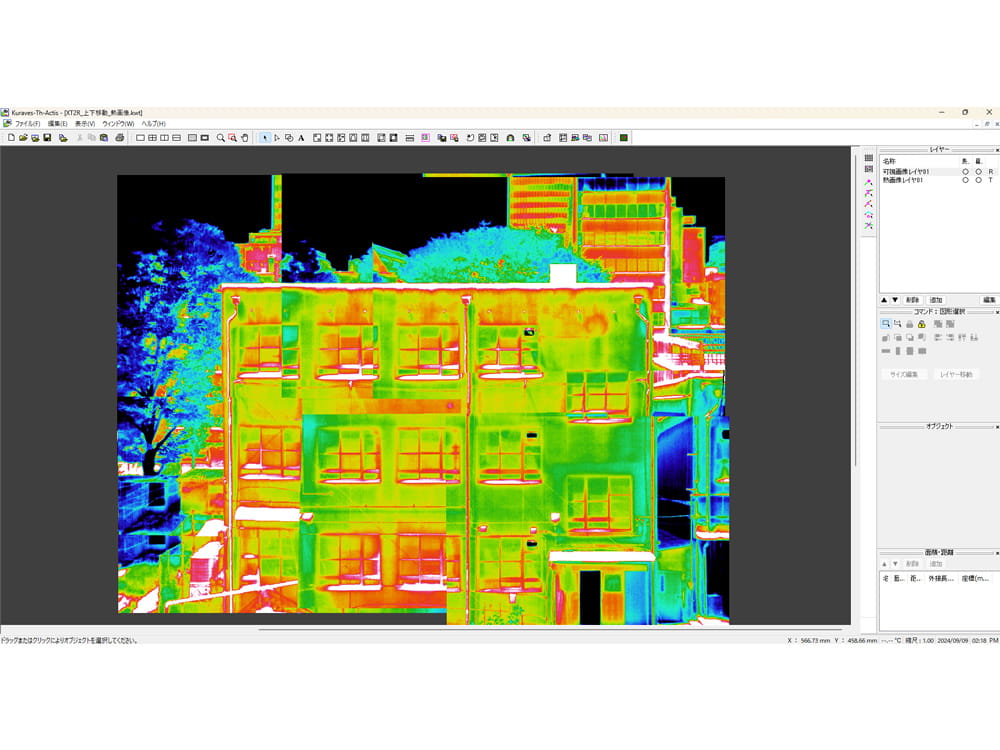
Task: Toggle second-column circle for 熱画像レイヤ01 layer
Action: point(978,180)
